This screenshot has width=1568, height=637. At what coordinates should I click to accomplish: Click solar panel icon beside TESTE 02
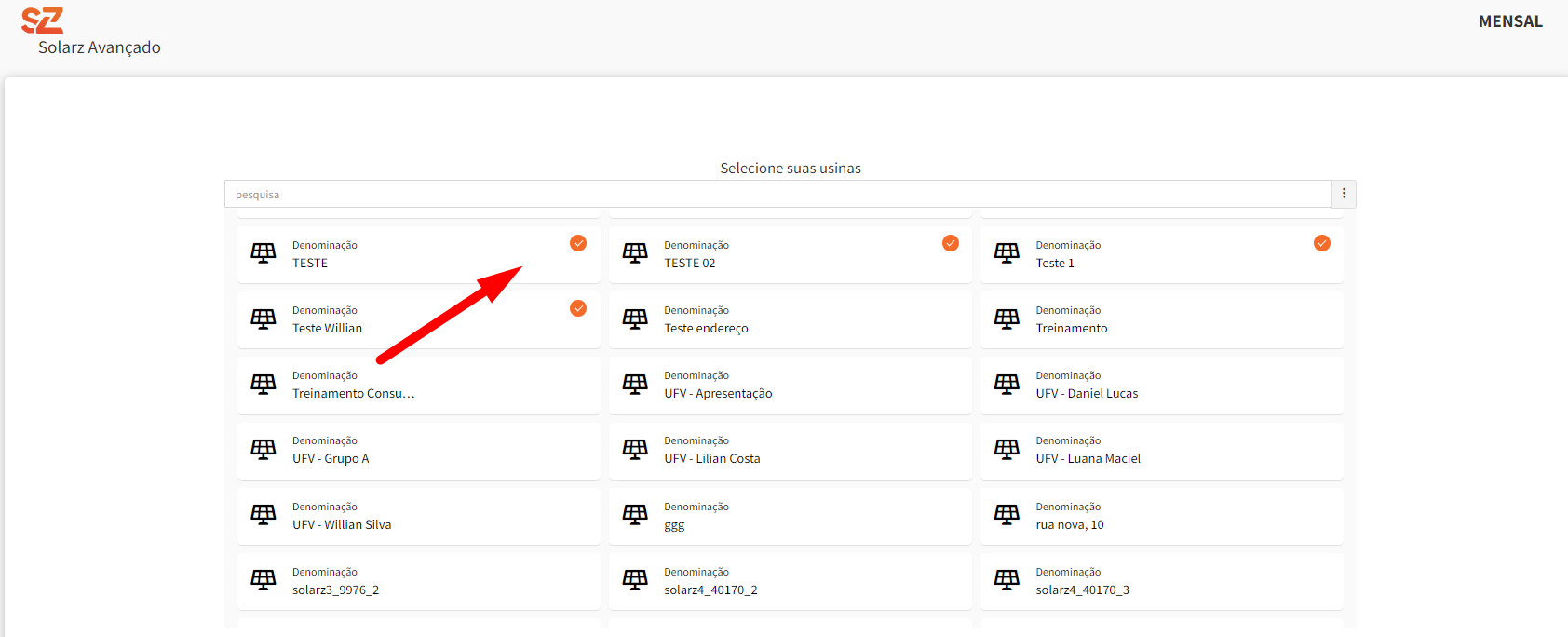point(635,253)
